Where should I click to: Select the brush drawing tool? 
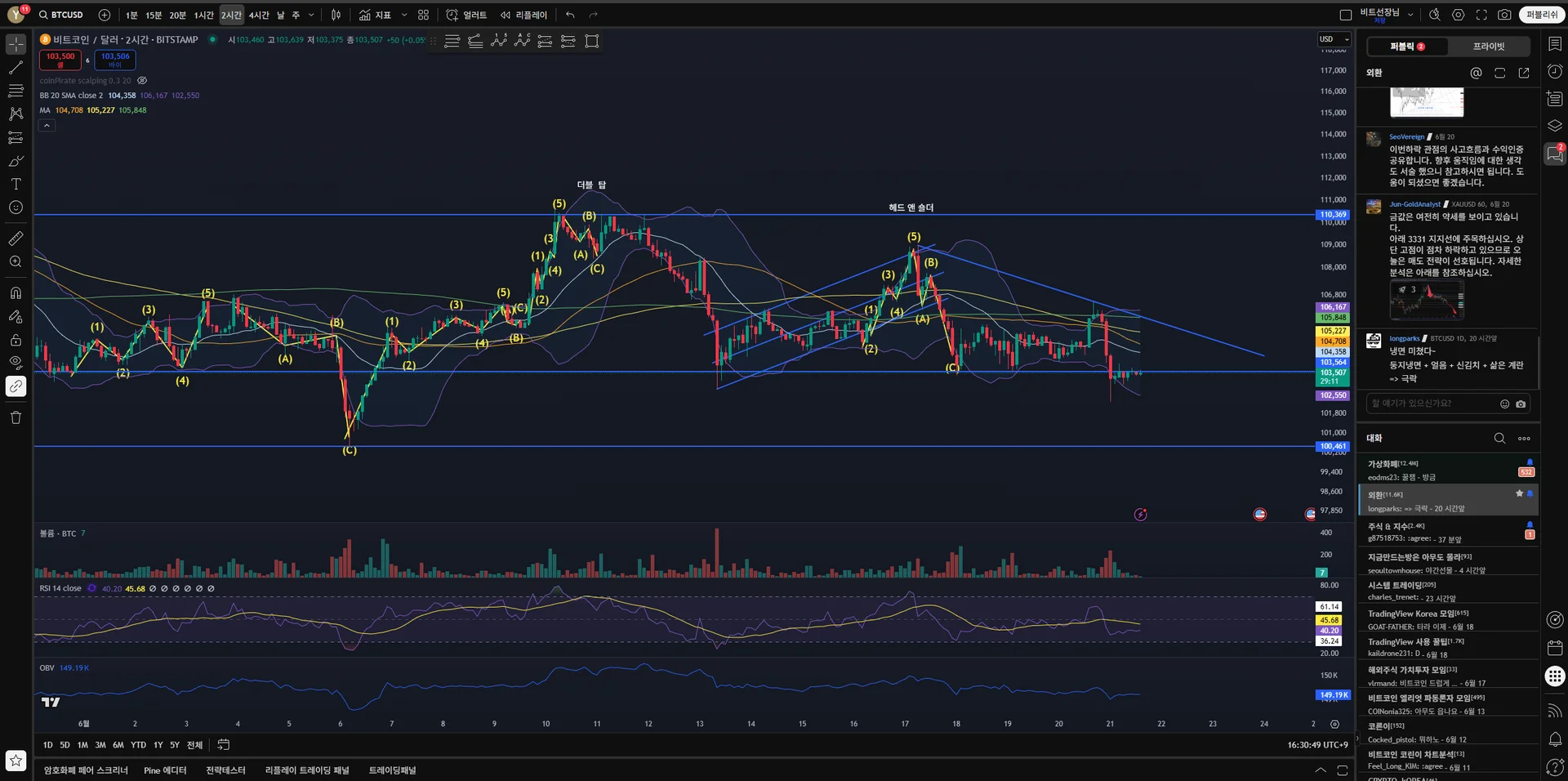coord(16,161)
